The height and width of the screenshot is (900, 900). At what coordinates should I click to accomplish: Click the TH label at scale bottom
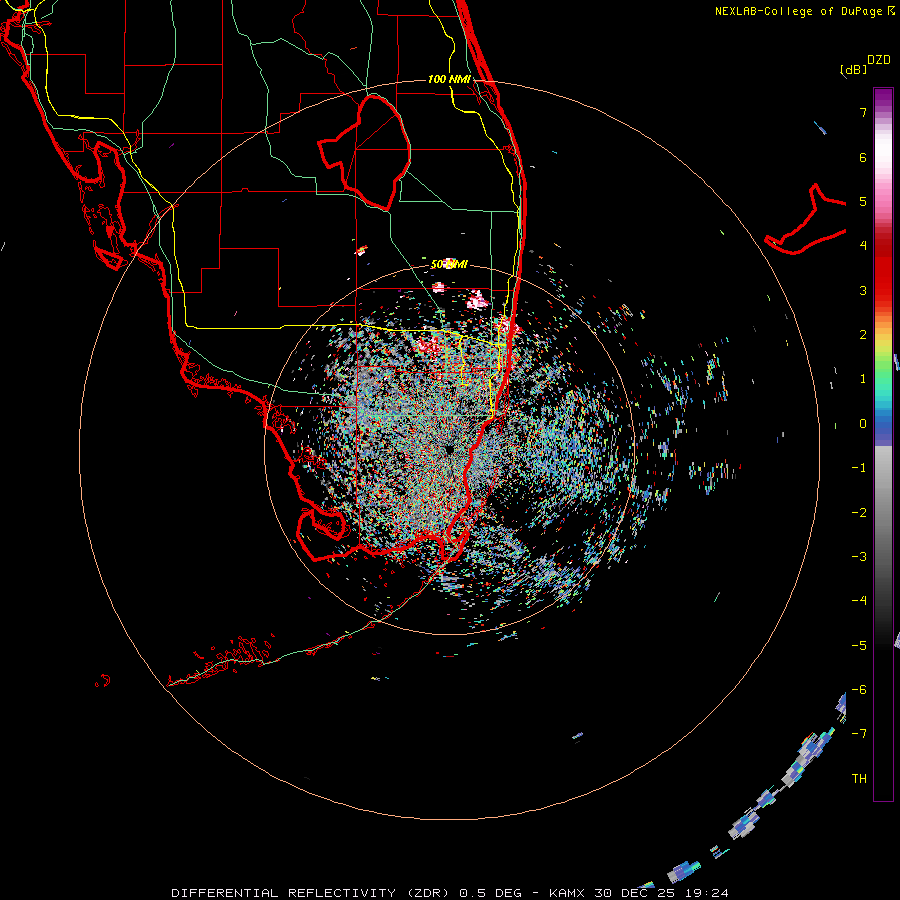(x=859, y=779)
